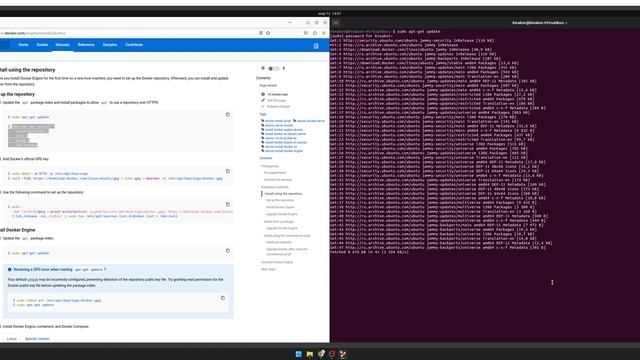
Task: Jump to 'Install pre-releases' in contents
Action: 279,242
